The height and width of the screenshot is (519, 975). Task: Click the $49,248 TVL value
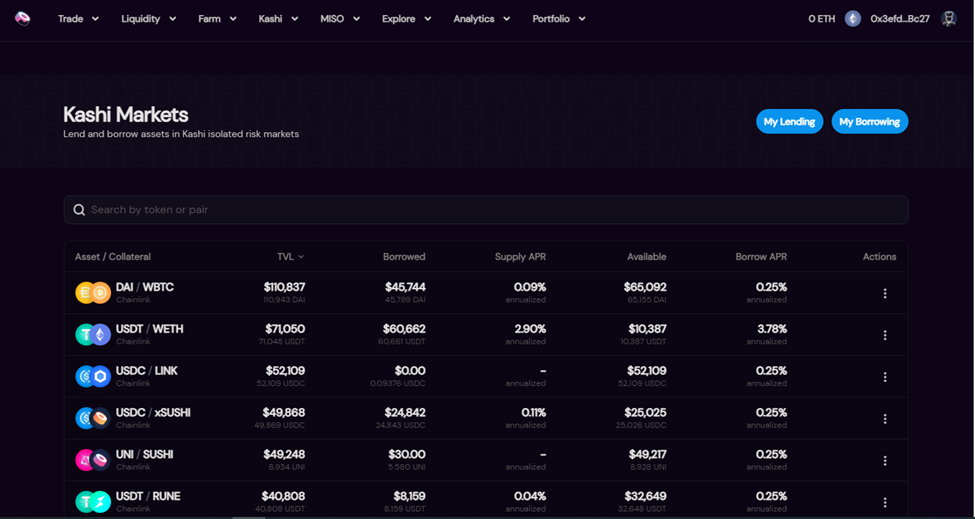pos(284,454)
